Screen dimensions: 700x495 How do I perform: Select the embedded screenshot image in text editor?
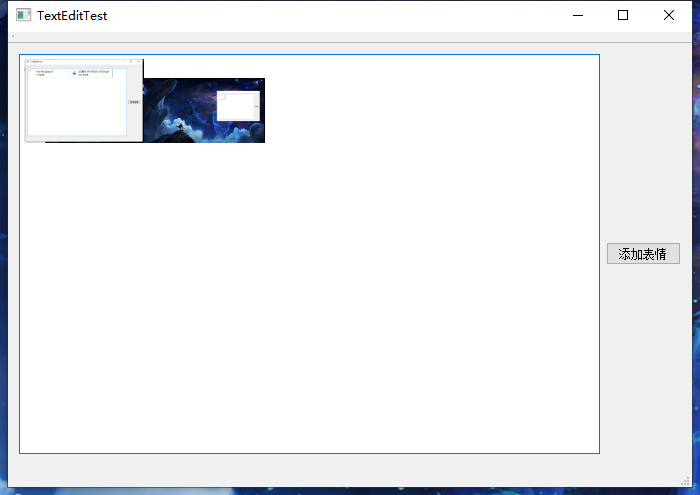click(x=145, y=101)
